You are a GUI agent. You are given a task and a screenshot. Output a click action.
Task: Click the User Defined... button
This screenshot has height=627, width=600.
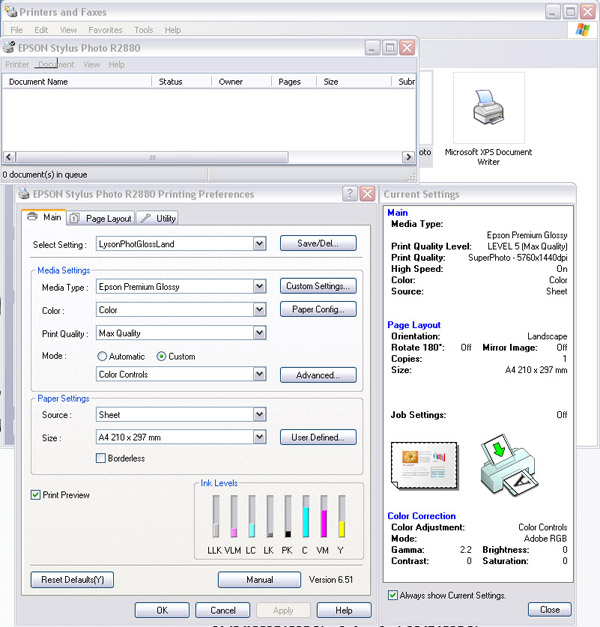[318, 437]
